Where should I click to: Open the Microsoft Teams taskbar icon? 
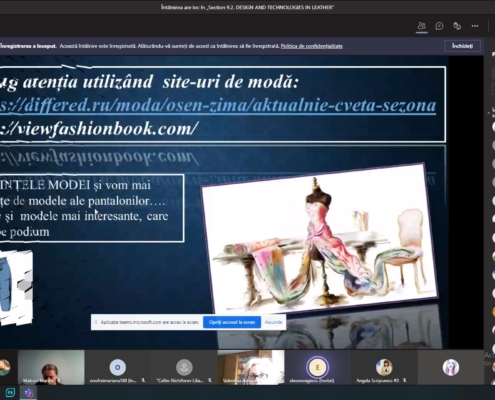click(x=28, y=393)
